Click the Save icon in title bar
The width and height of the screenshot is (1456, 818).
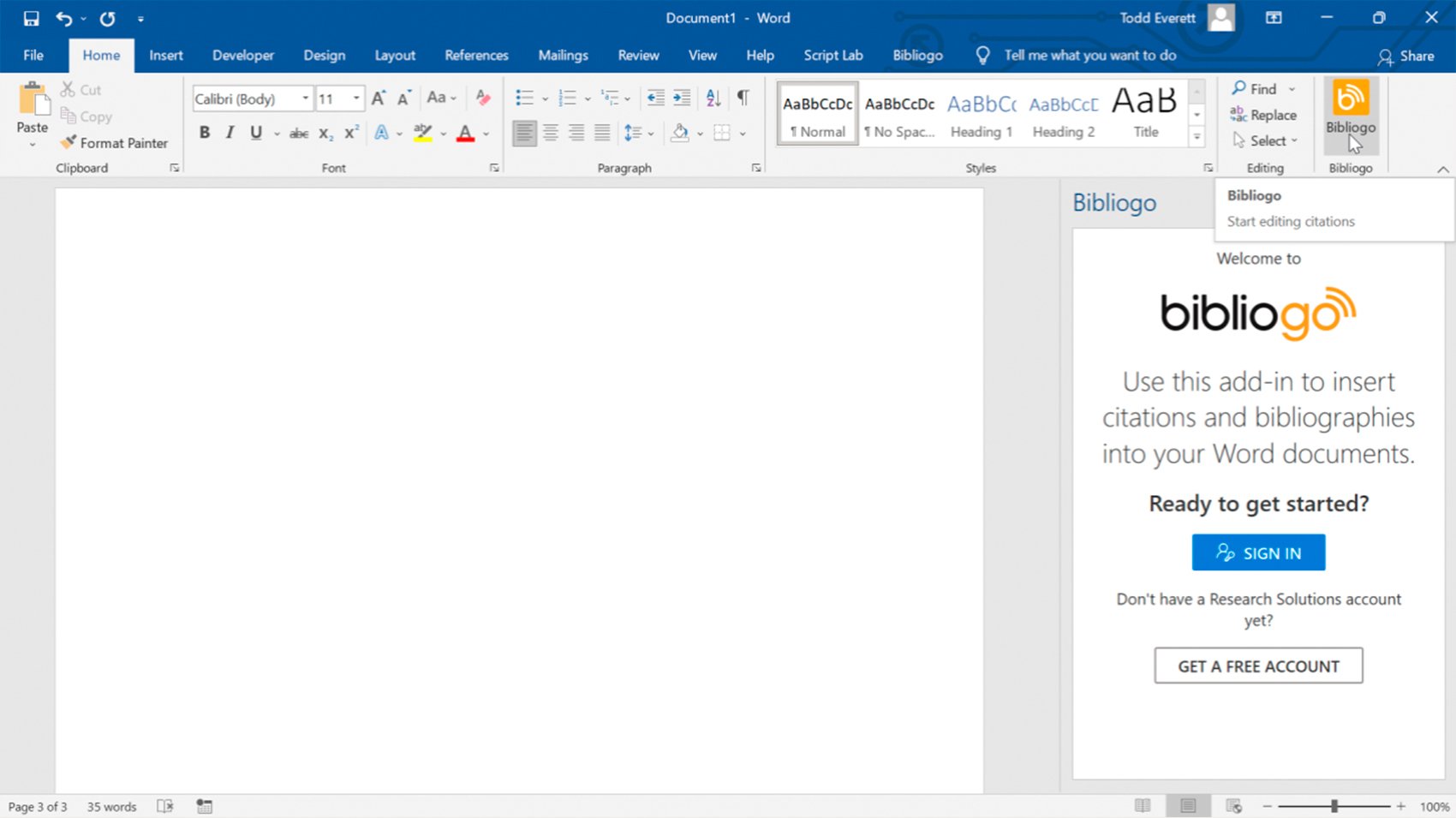pyautogui.click(x=31, y=18)
